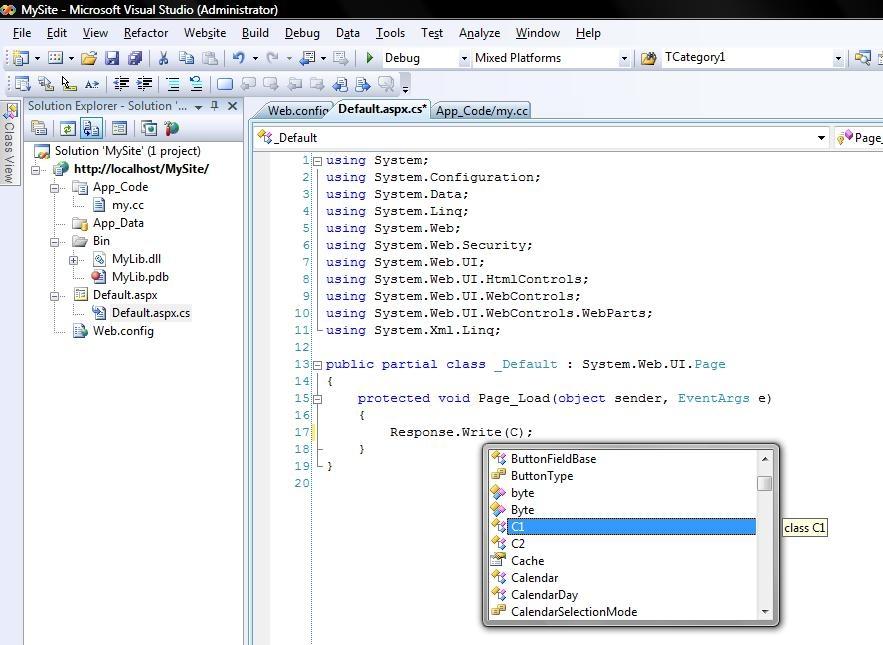The height and width of the screenshot is (645, 883).
Task: Open the _Default class navigation dropdown
Action: (x=821, y=137)
